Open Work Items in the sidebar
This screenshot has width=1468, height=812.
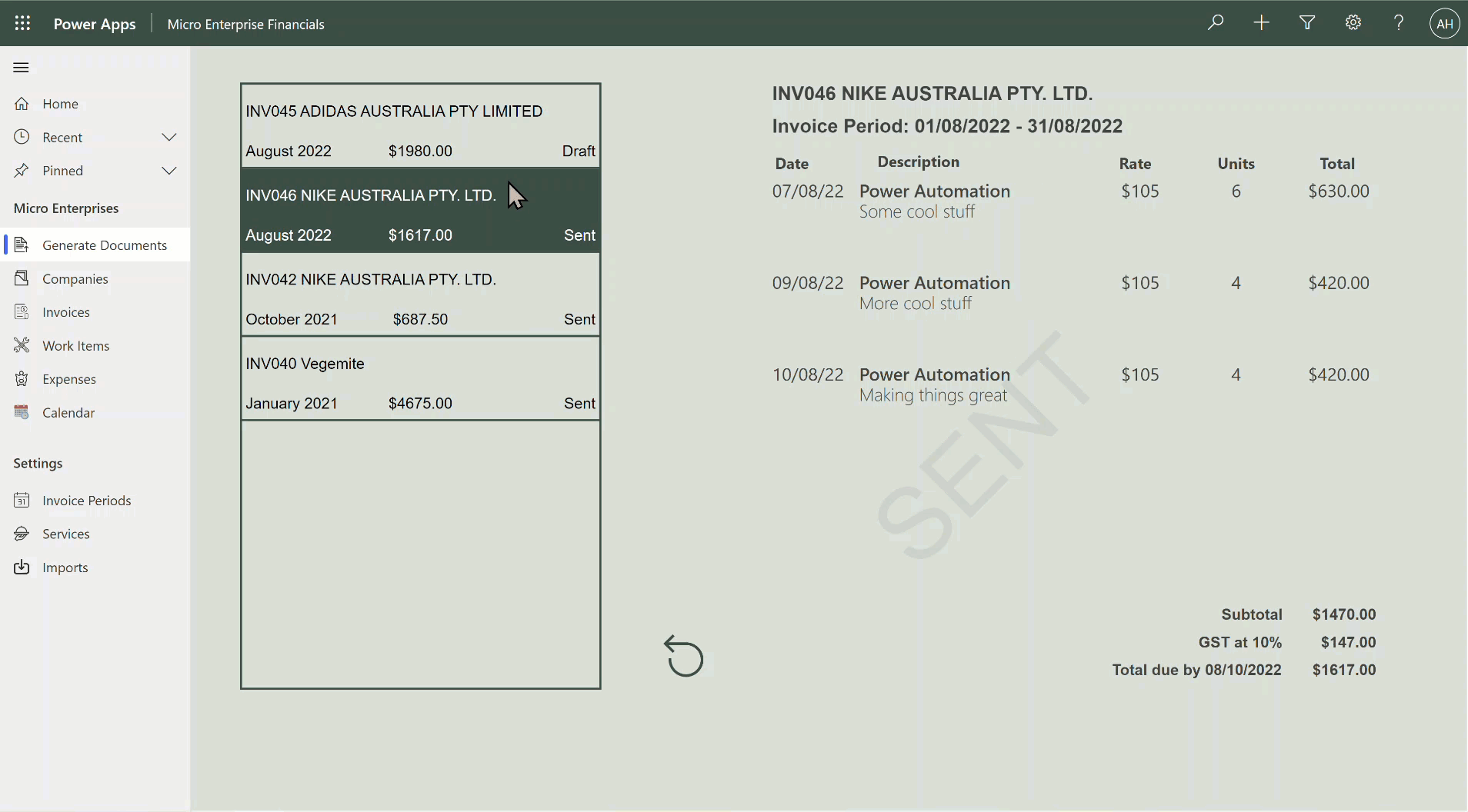(95, 345)
